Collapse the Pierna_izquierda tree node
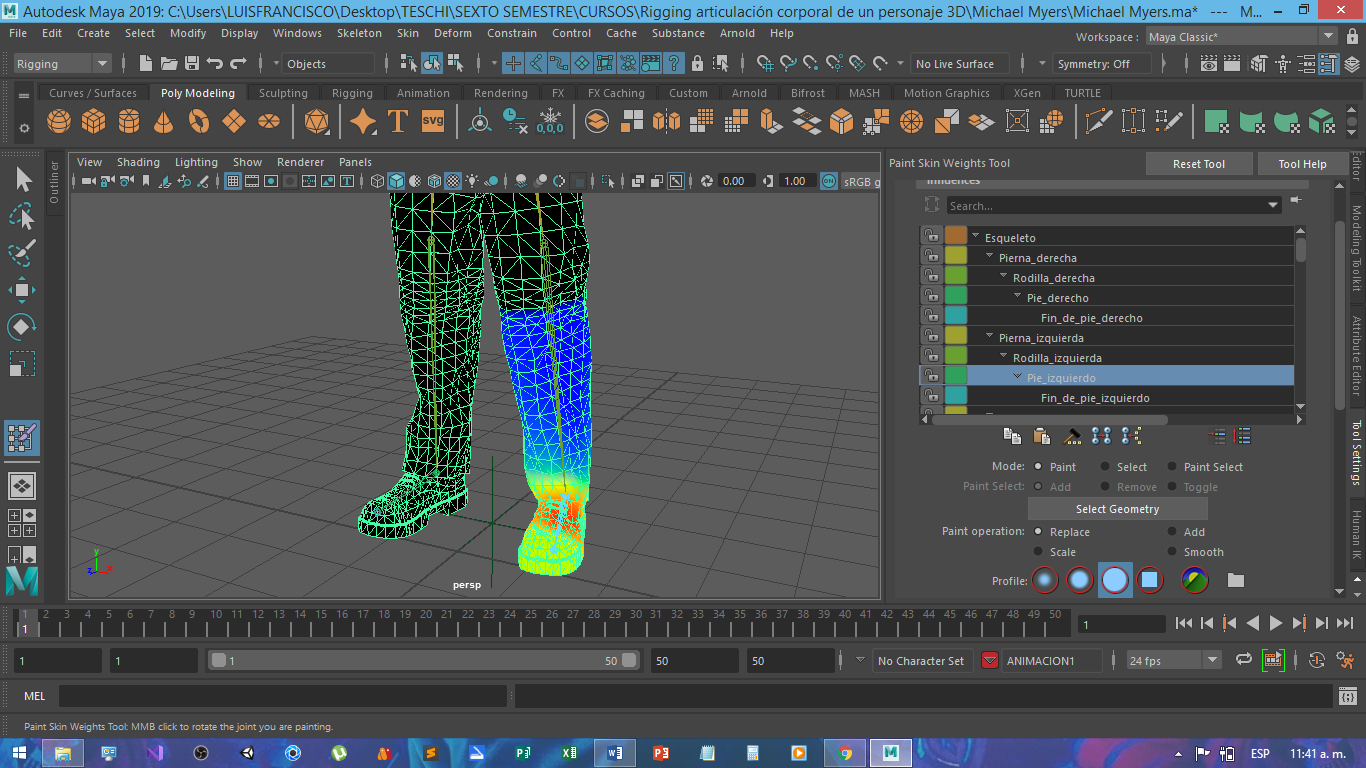This screenshot has width=1366, height=768. pos(989,337)
